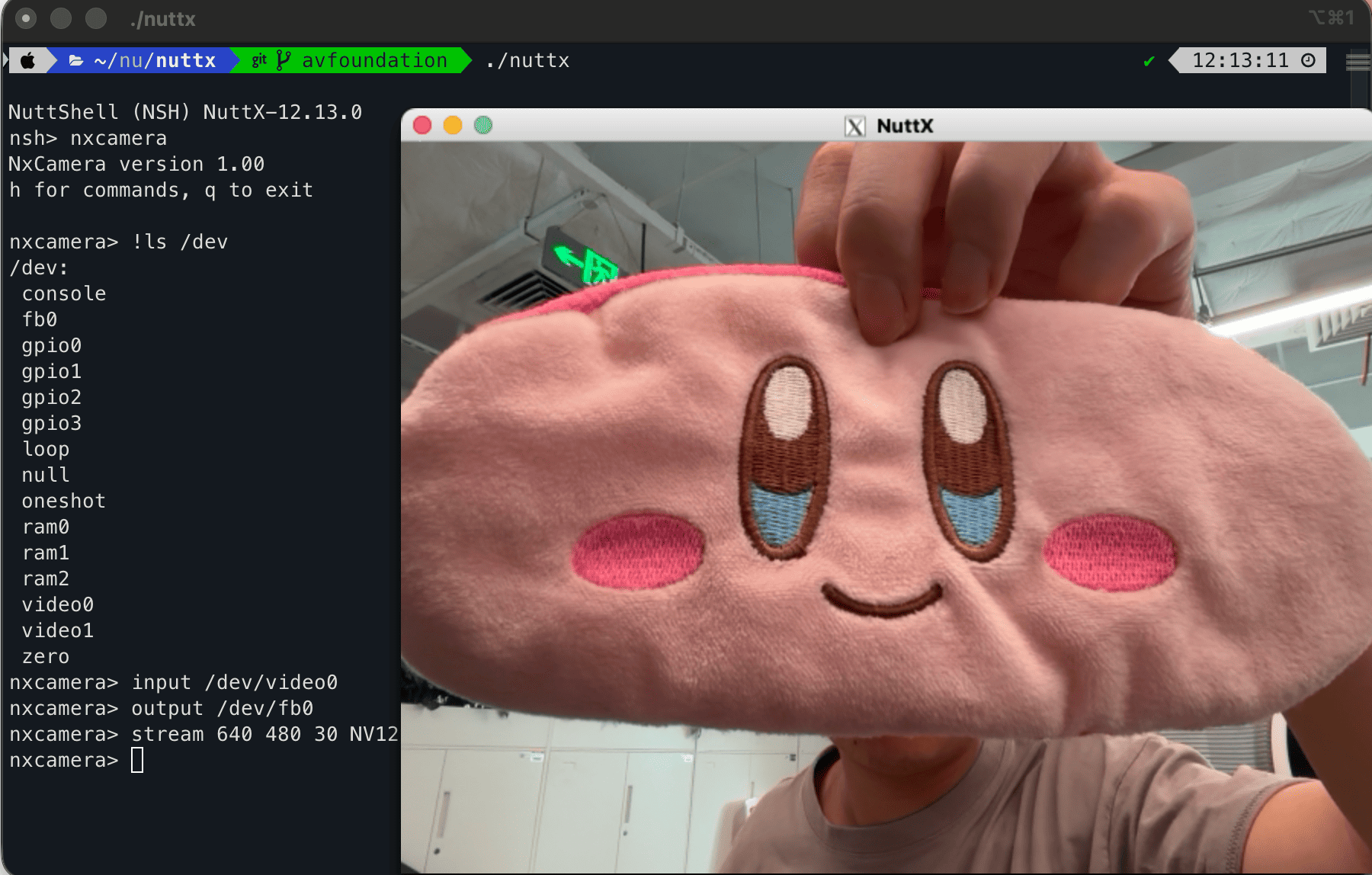Click the camera video frame in NuttX window
The image size is (1372, 875).
point(886,507)
